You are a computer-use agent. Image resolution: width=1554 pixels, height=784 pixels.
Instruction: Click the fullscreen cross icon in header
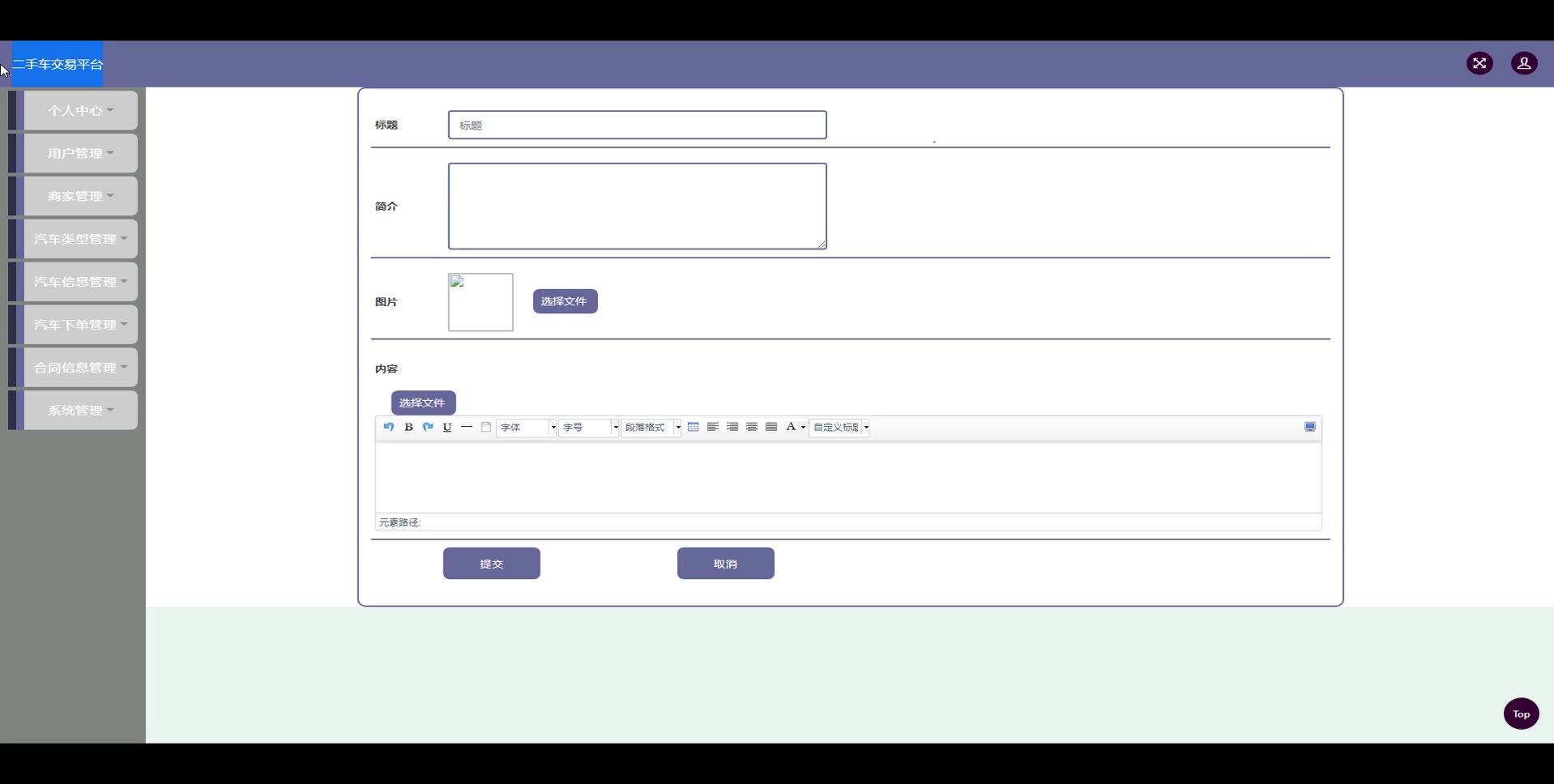click(x=1479, y=63)
